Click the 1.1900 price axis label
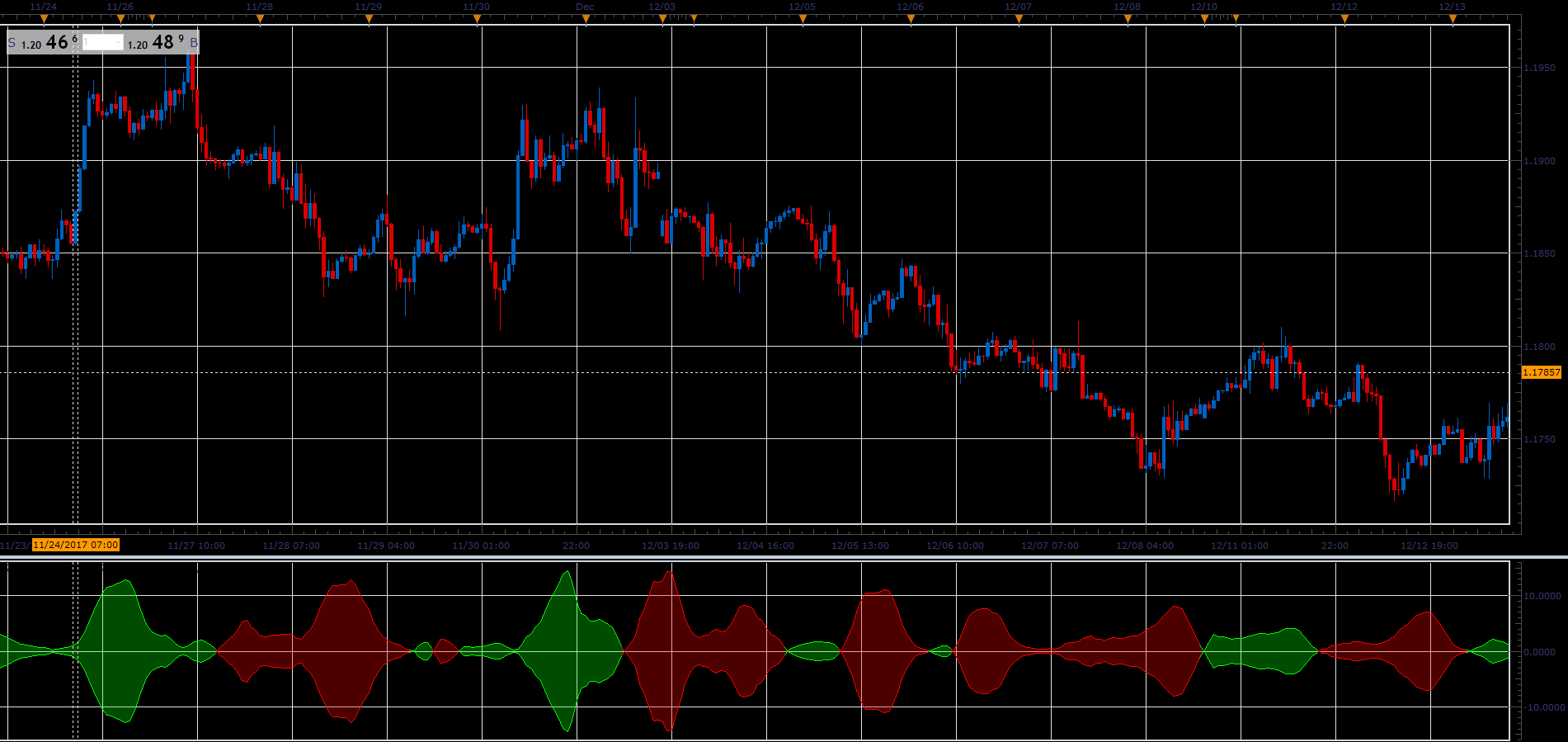 (1539, 161)
